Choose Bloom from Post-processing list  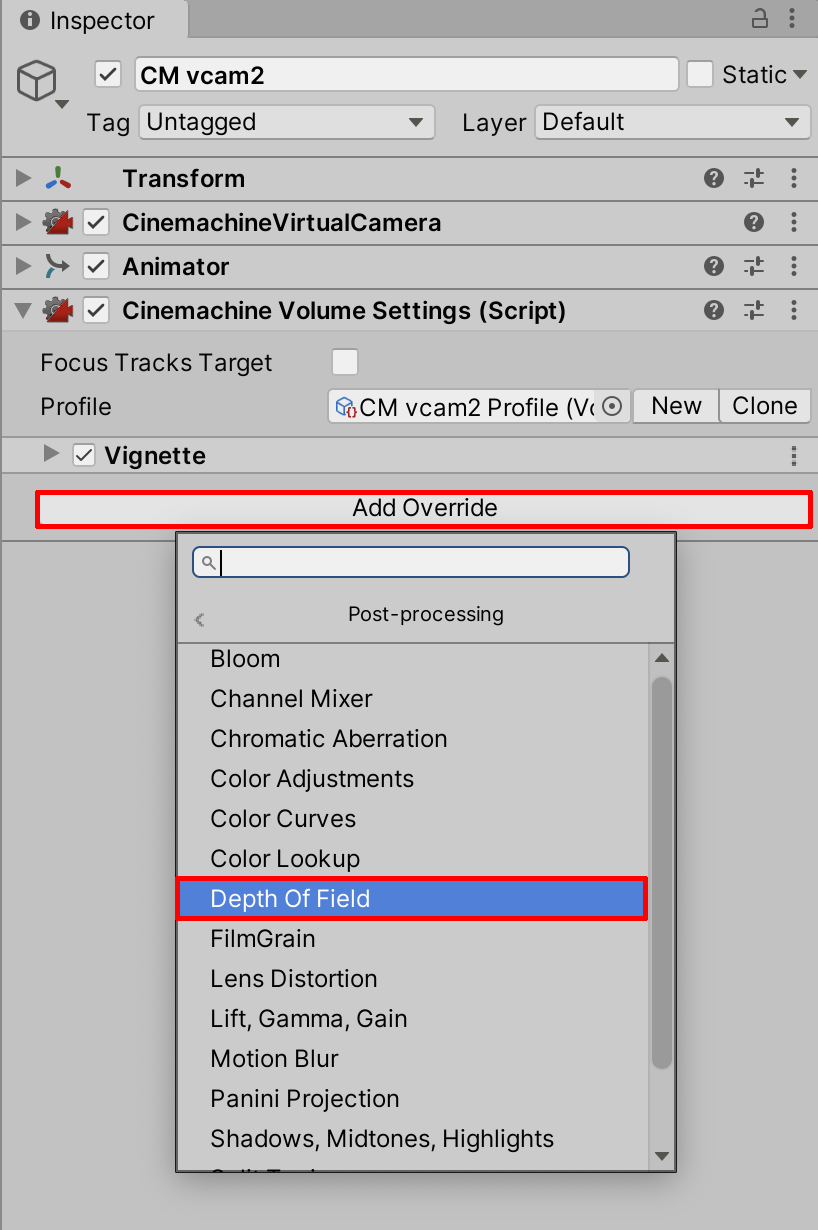[x=245, y=659]
